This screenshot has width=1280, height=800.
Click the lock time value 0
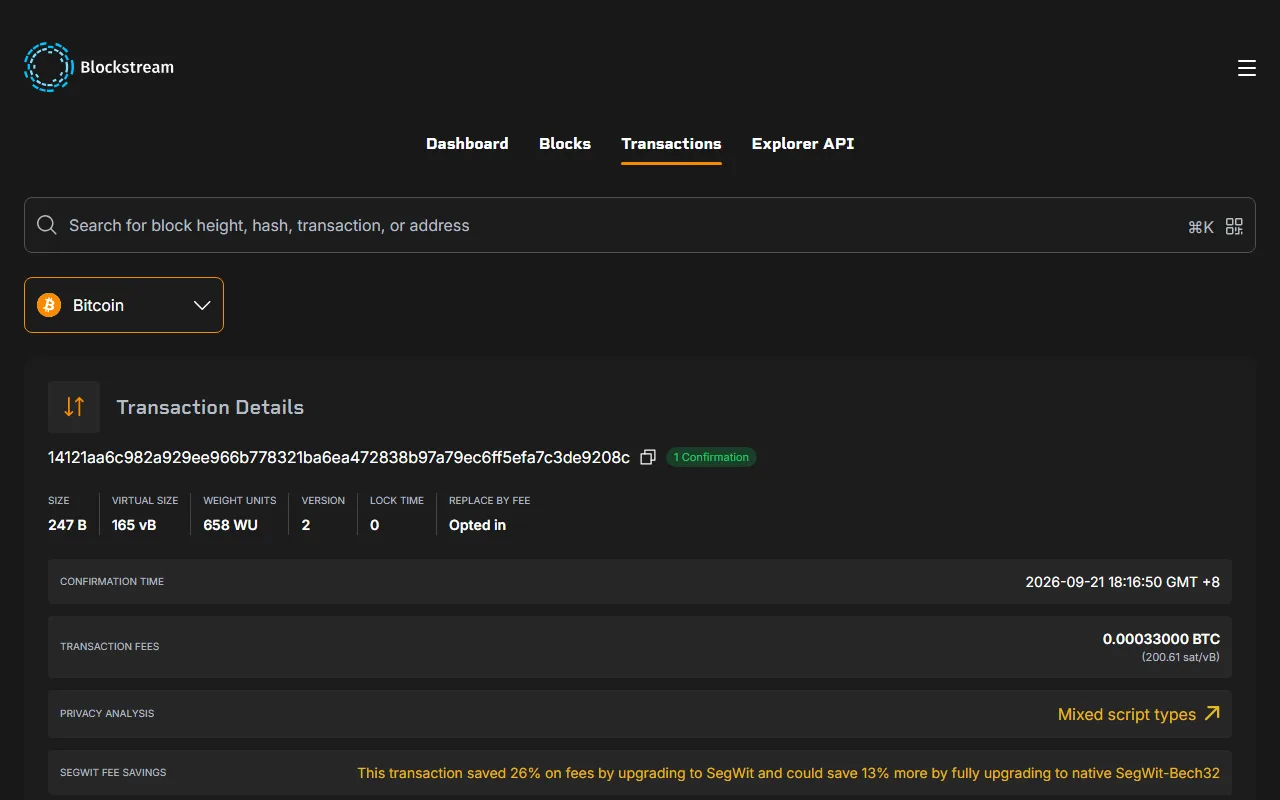(x=374, y=525)
